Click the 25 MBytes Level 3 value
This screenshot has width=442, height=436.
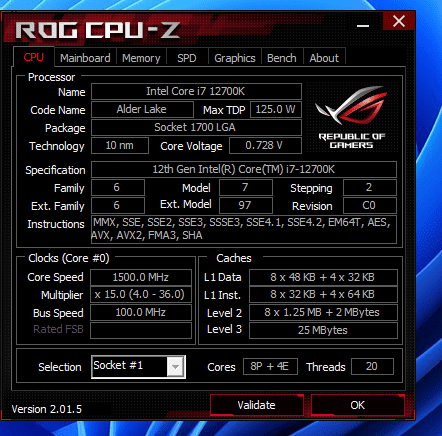click(x=323, y=330)
